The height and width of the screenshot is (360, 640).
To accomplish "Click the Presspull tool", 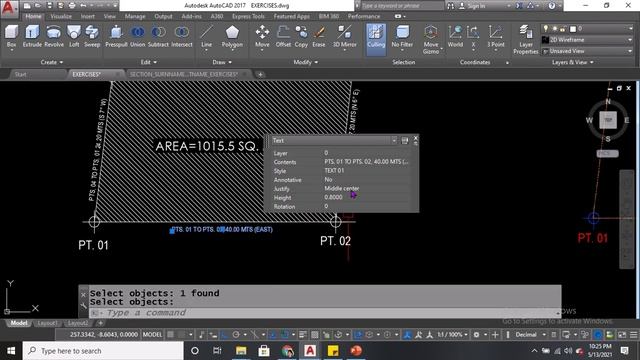I will pyautogui.click(x=116, y=36).
